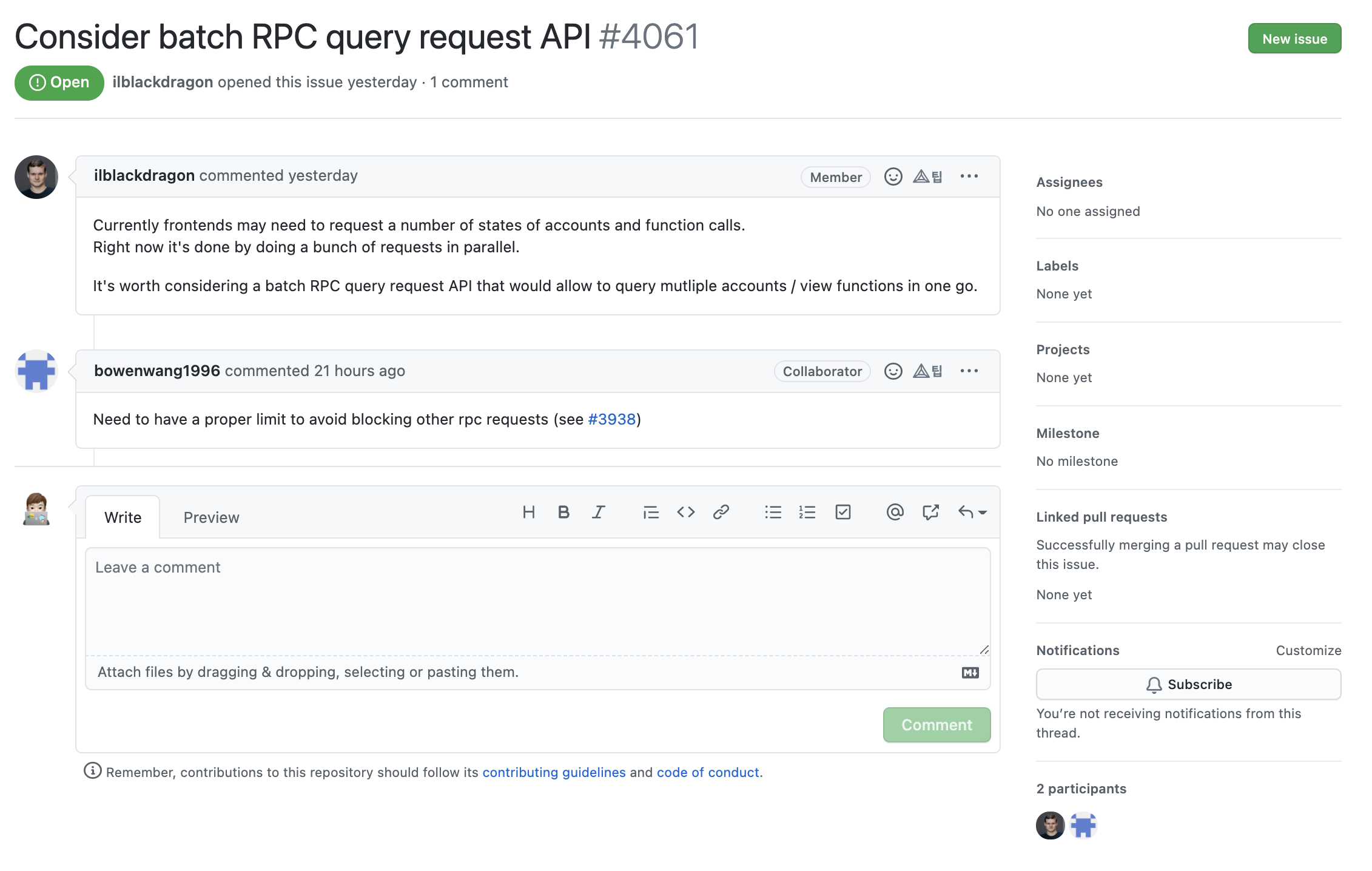Image resolution: width=1372 pixels, height=871 pixels.
Task: Open the ilblackdragon comment's three-dot menu
Action: pyautogui.click(x=969, y=177)
